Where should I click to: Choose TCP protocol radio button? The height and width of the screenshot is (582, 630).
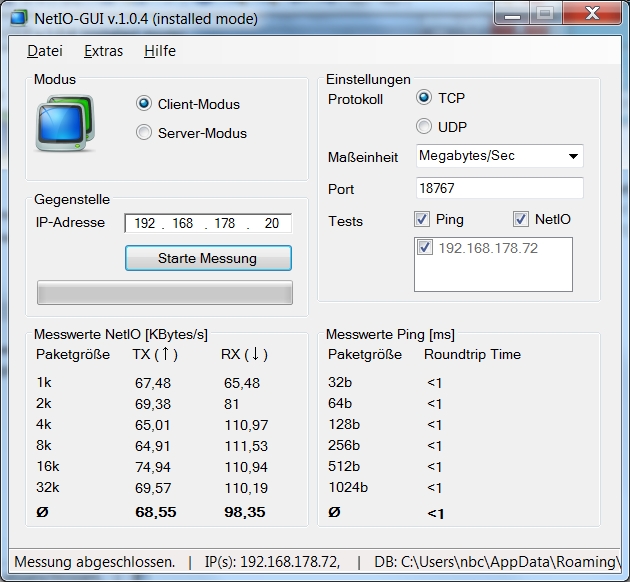[423, 98]
